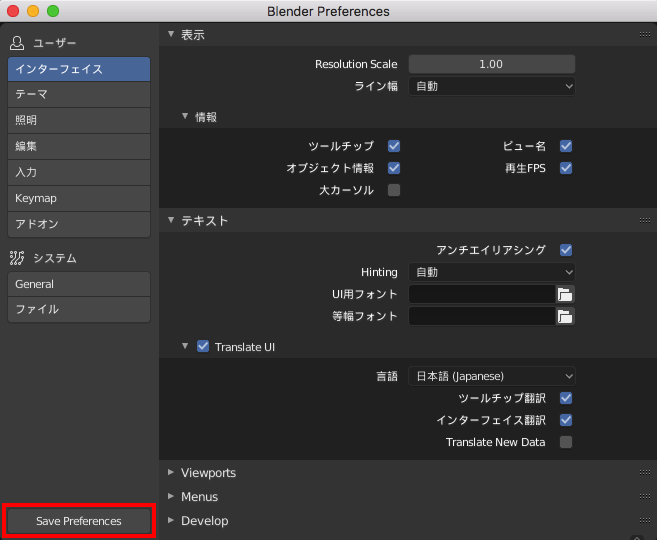
Task: Click the Save Preferences button
Action: [79, 521]
